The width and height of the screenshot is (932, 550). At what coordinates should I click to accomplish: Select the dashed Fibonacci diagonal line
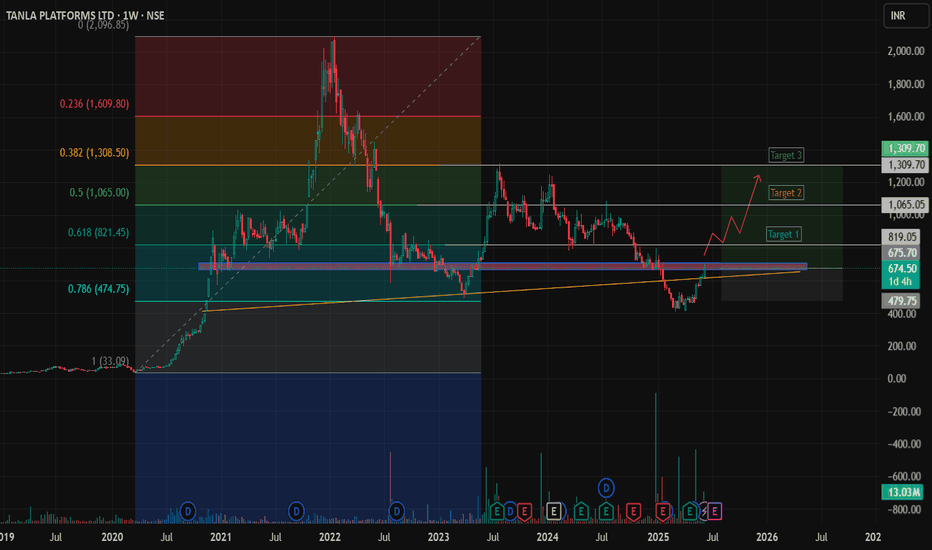click(x=309, y=203)
